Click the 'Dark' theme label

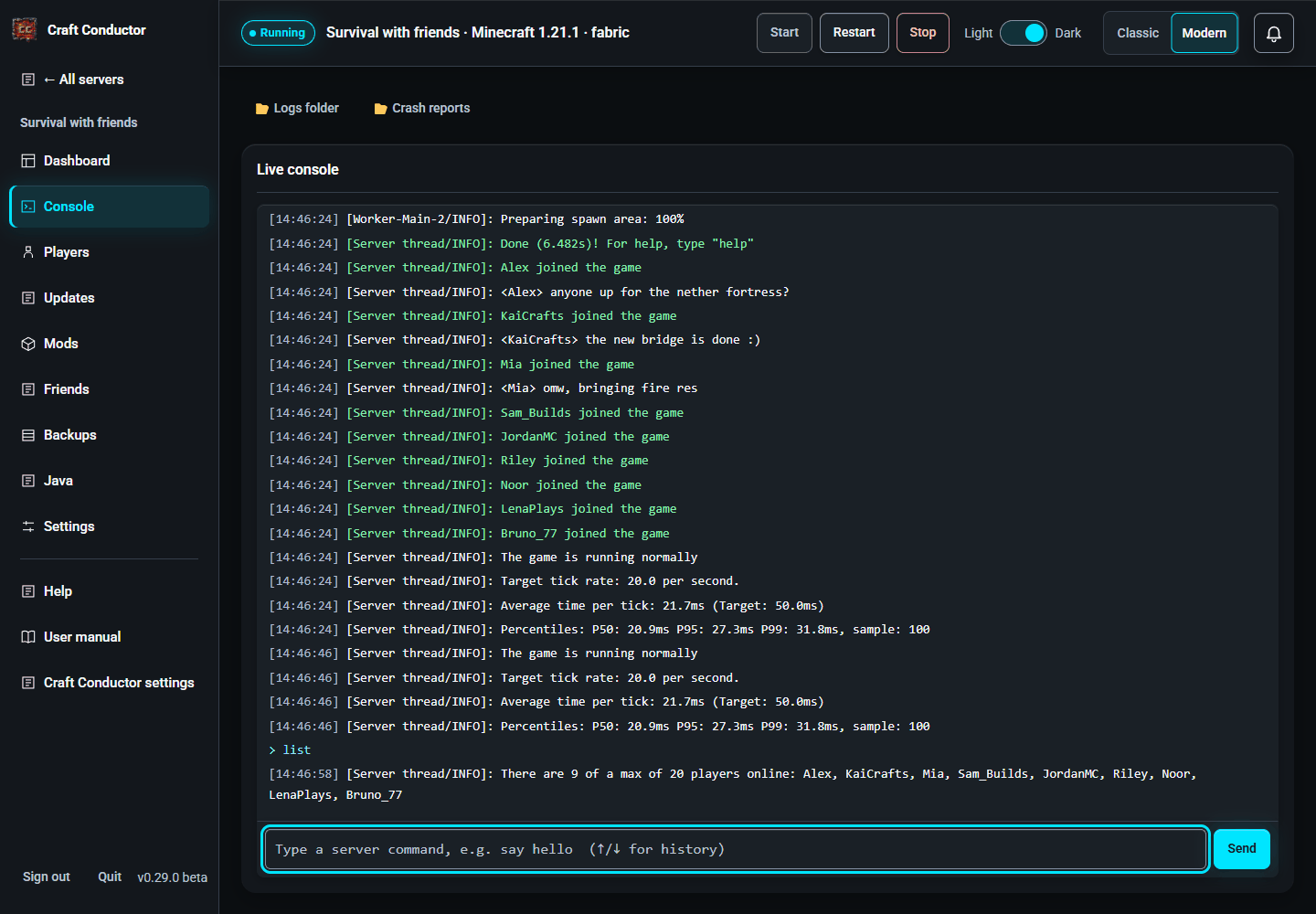click(x=1068, y=33)
